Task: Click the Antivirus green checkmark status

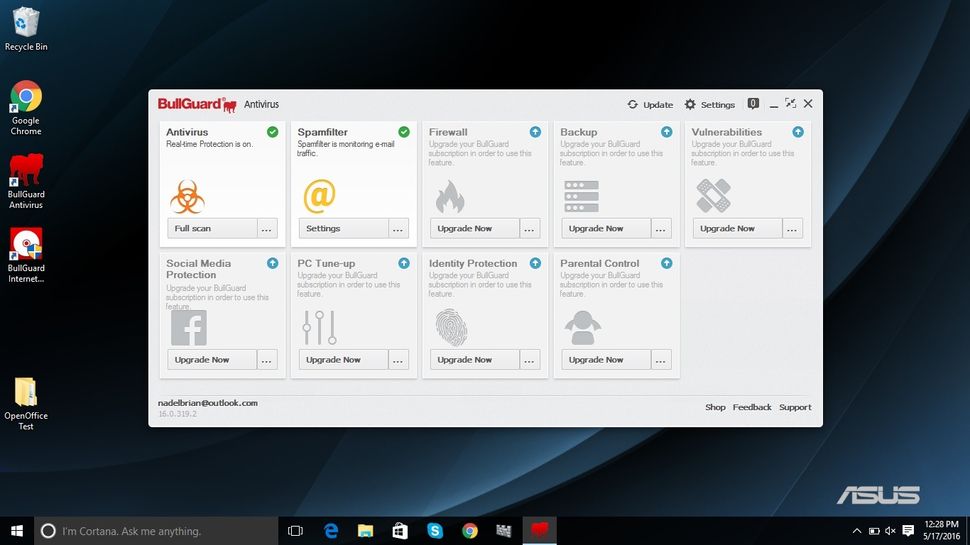Action: (273, 132)
